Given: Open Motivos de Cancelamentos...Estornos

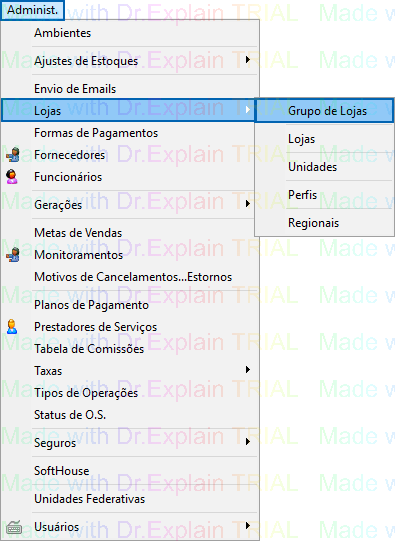Looking at the screenshot, I should (x=130, y=277).
